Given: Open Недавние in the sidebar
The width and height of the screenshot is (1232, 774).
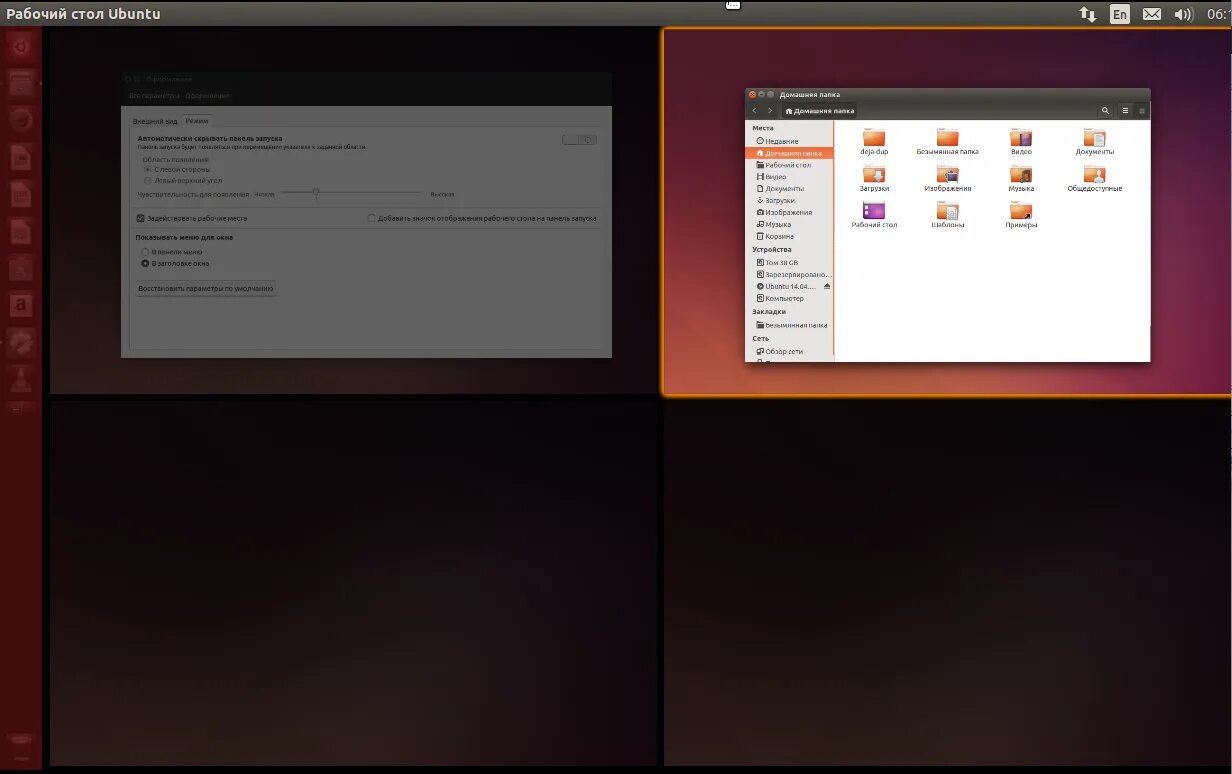Looking at the screenshot, I should pyautogui.click(x=790, y=141).
